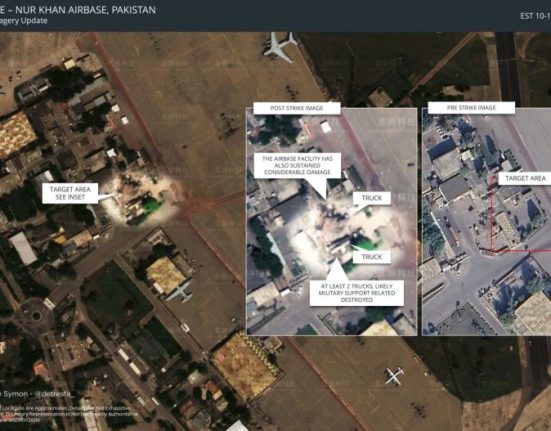Click the 'POST STRIKE IMAGE' label
The height and width of the screenshot is (431, 551).
[x=297, y=108]
